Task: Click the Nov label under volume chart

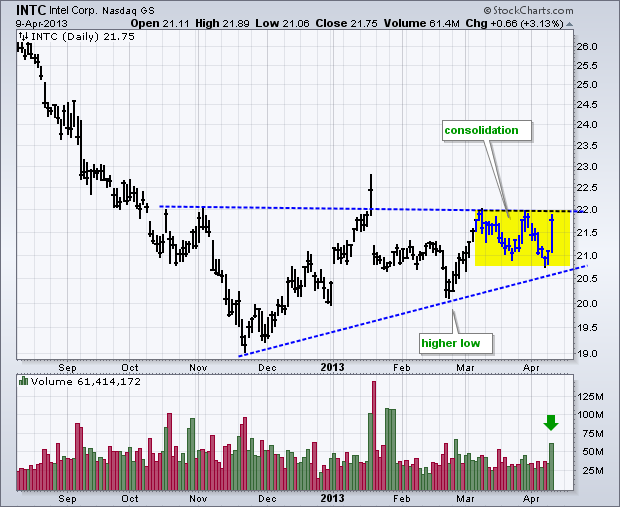Action: [198, 499]
